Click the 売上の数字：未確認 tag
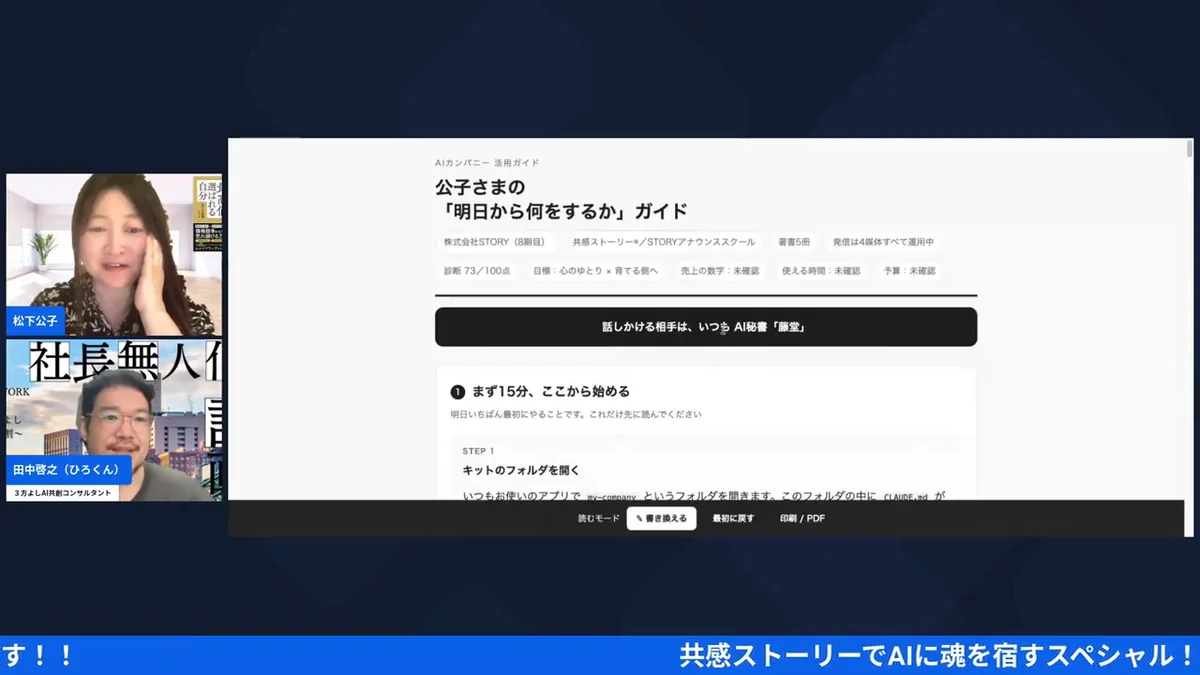The image size is (1200, 675). point(719,271)
